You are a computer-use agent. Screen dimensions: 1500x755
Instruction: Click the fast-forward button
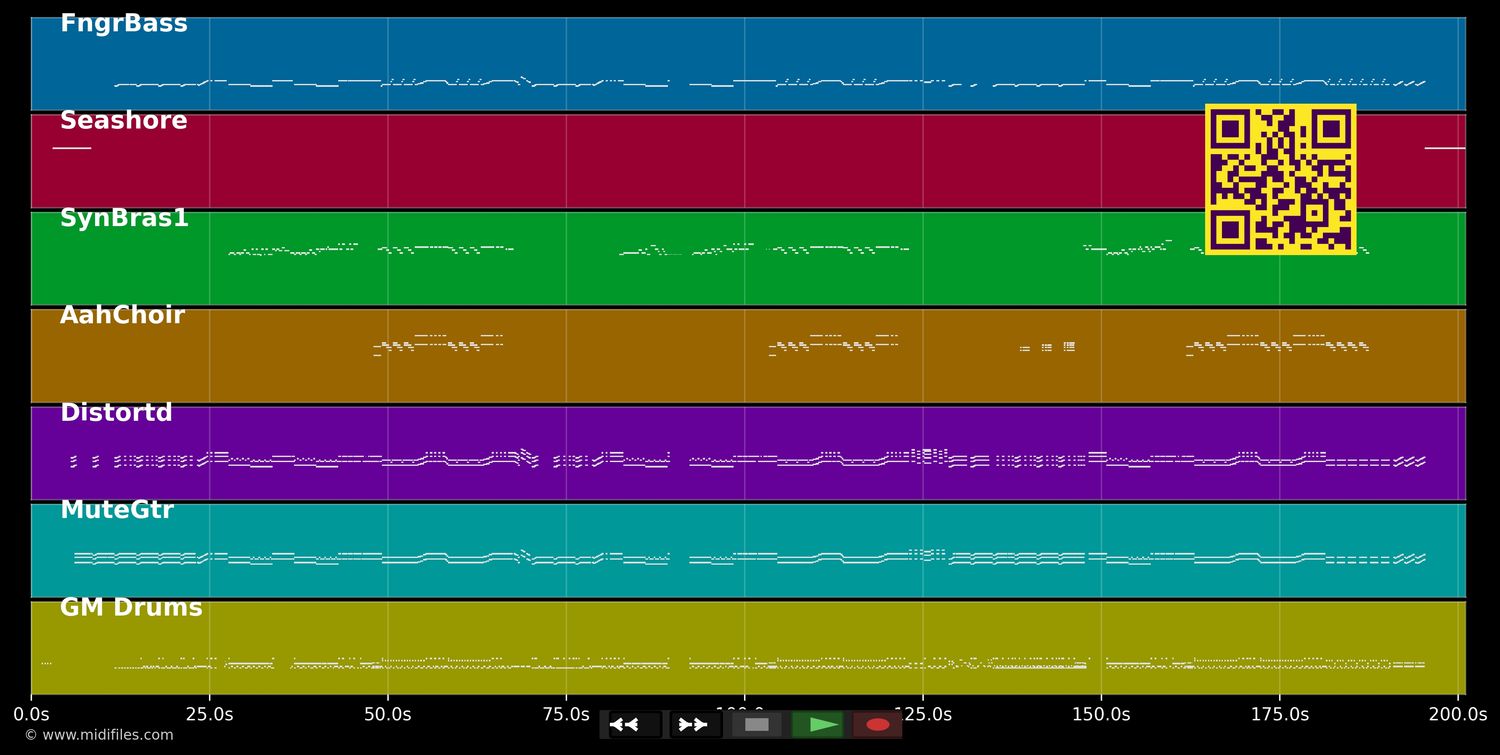pos(695,725)
